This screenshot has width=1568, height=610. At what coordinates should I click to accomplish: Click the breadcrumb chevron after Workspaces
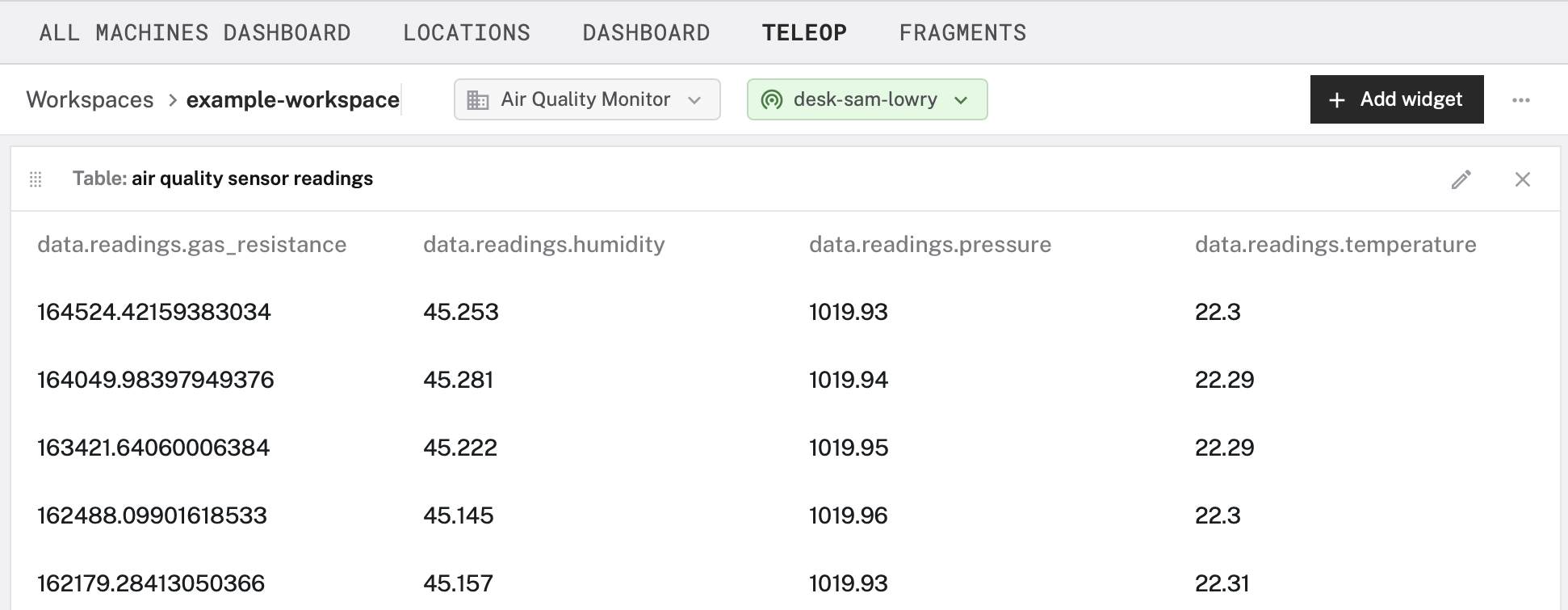pyautogui.click(x=172, y=99)
